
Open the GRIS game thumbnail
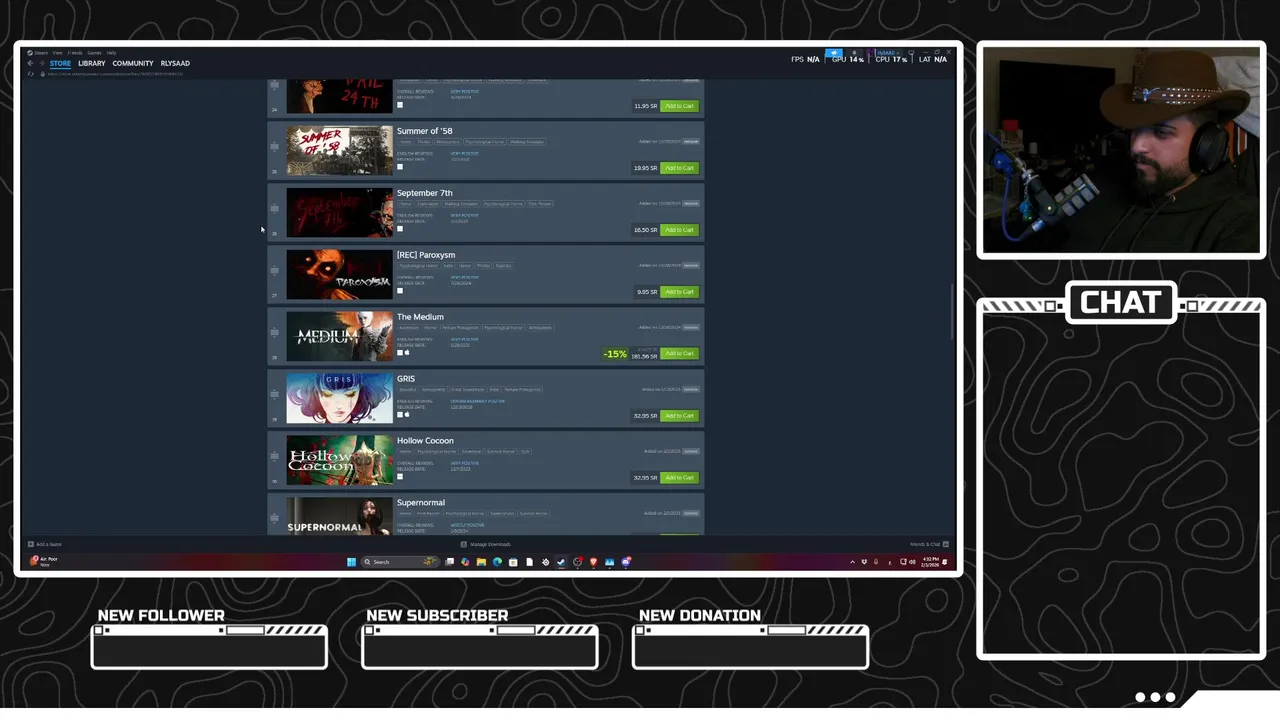340,398
